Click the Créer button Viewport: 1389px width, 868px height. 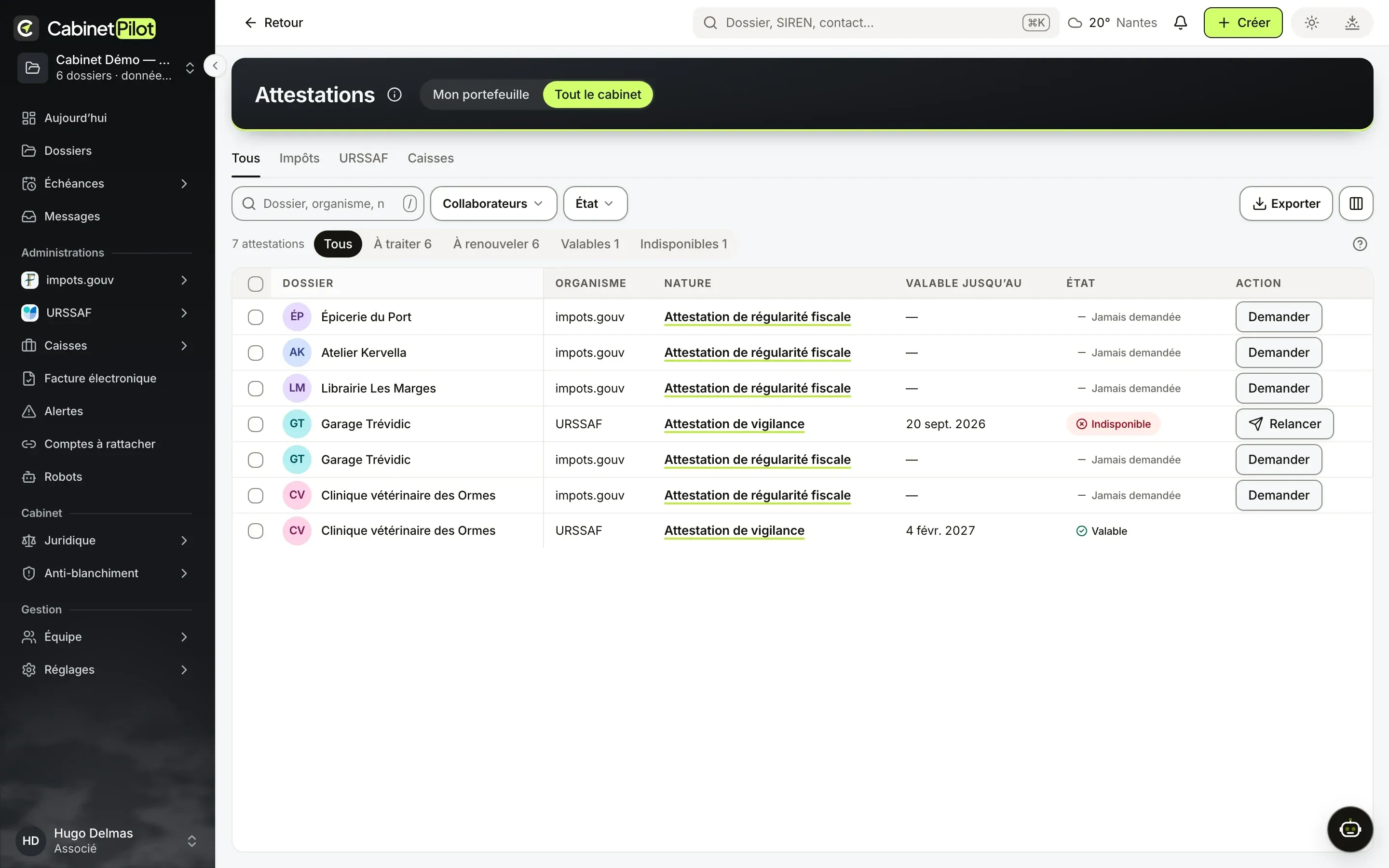click(x=1243, y=22)
